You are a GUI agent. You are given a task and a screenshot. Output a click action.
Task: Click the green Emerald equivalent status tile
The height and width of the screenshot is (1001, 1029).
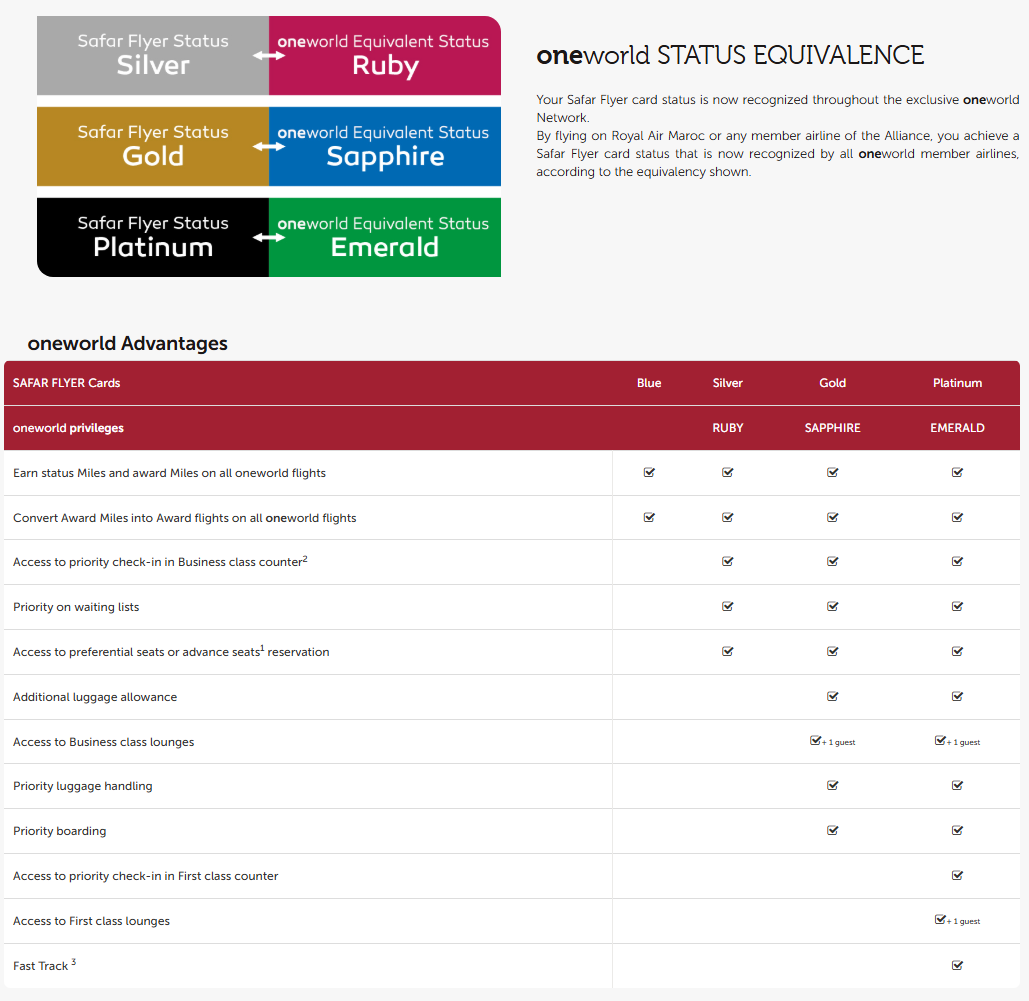[385, 237]
